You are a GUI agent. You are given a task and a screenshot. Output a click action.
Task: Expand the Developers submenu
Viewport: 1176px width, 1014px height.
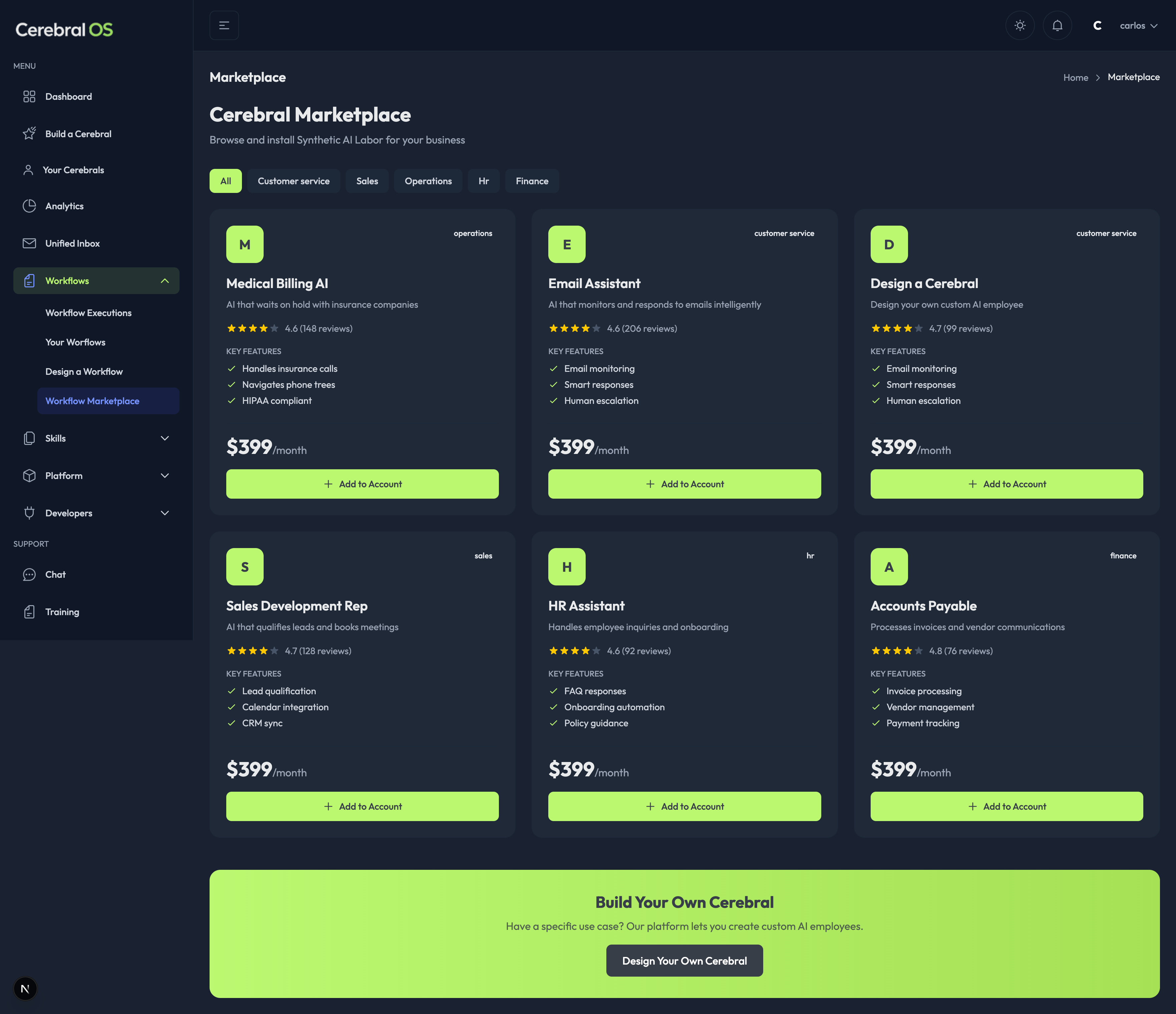(165, 513)
